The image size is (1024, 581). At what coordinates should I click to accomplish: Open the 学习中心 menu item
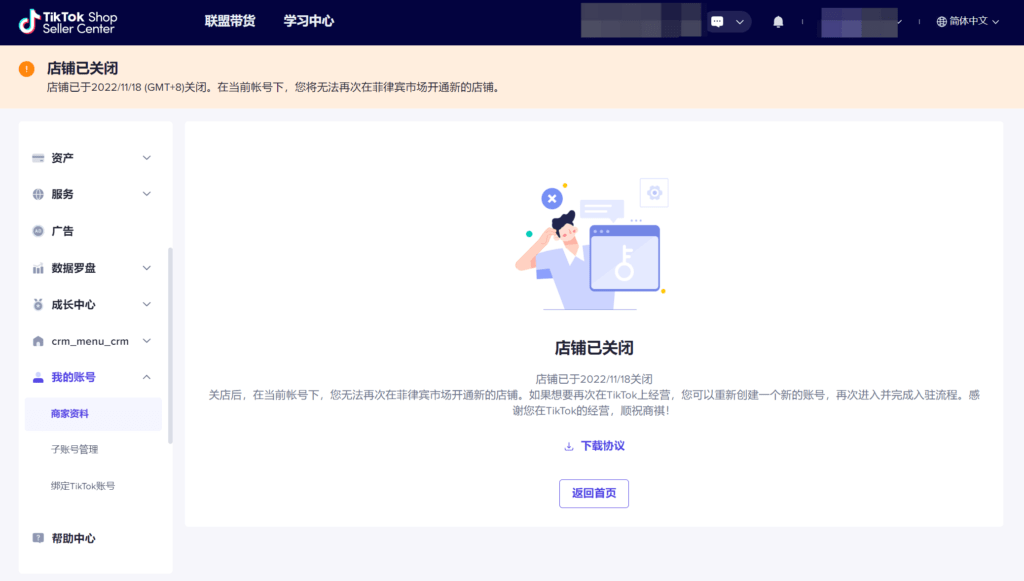(308, 20)
